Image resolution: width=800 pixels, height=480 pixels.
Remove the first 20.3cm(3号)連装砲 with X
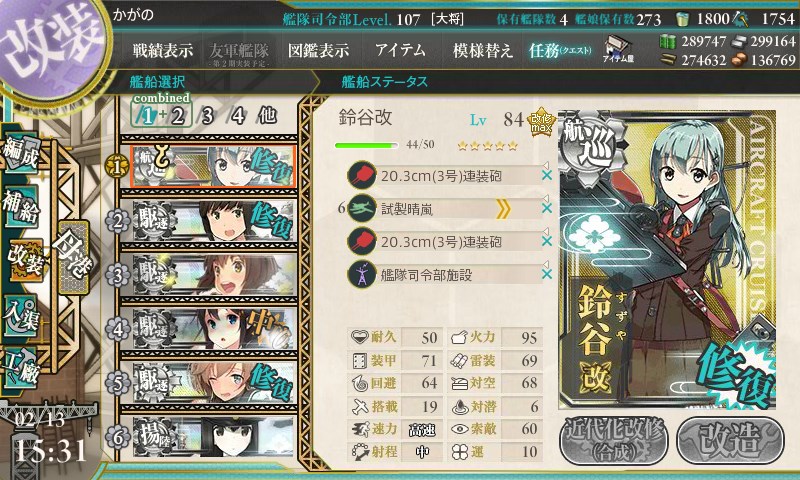[546, 175]
